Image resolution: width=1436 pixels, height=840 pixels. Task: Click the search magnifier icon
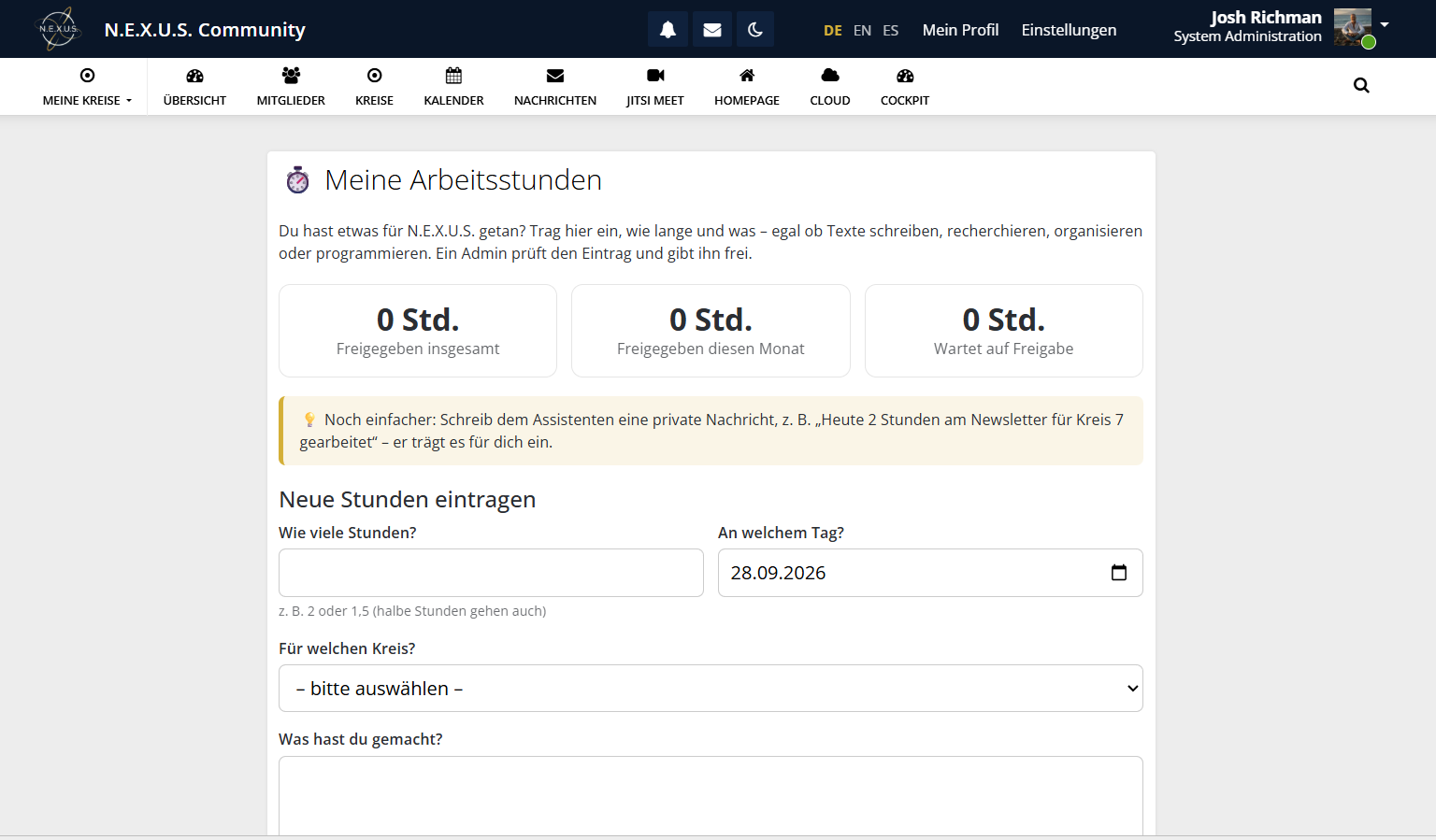coord(1361,86)
